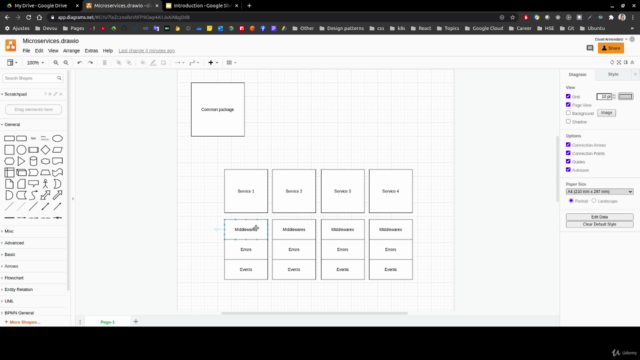Viewport: 640px width, 360px height.
Task: Toggle the Autosave checkbox
Action: 568,170
